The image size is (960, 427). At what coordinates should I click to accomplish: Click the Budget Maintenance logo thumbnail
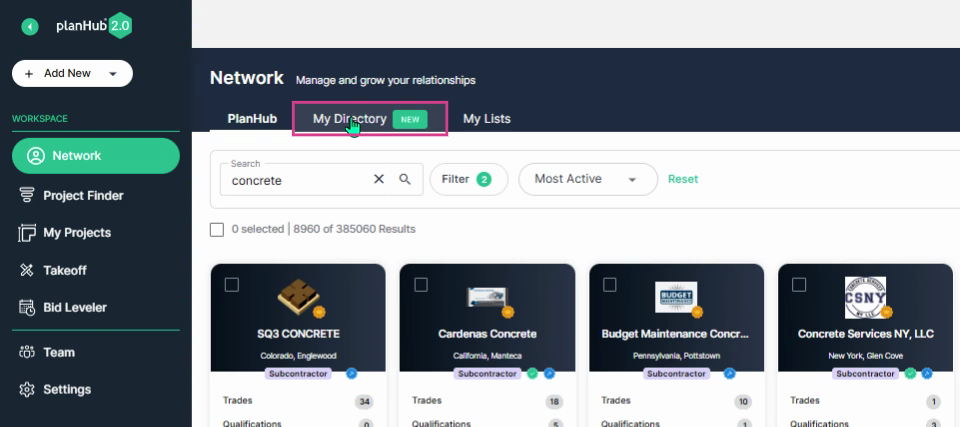point(676,298)
